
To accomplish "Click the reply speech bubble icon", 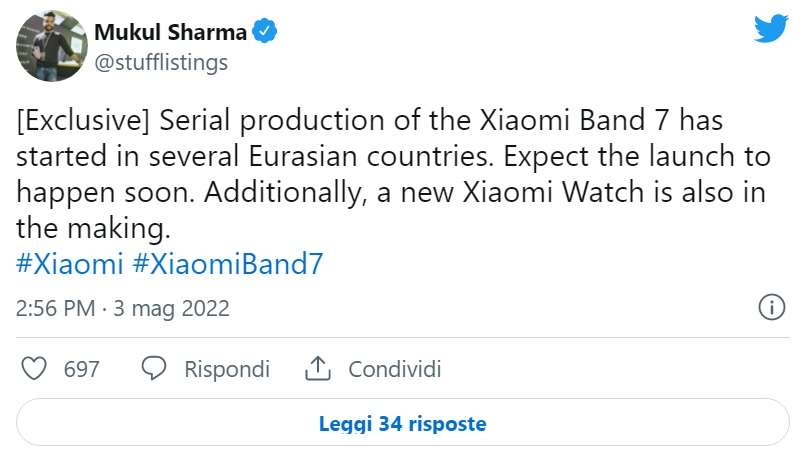I will 154,369.
